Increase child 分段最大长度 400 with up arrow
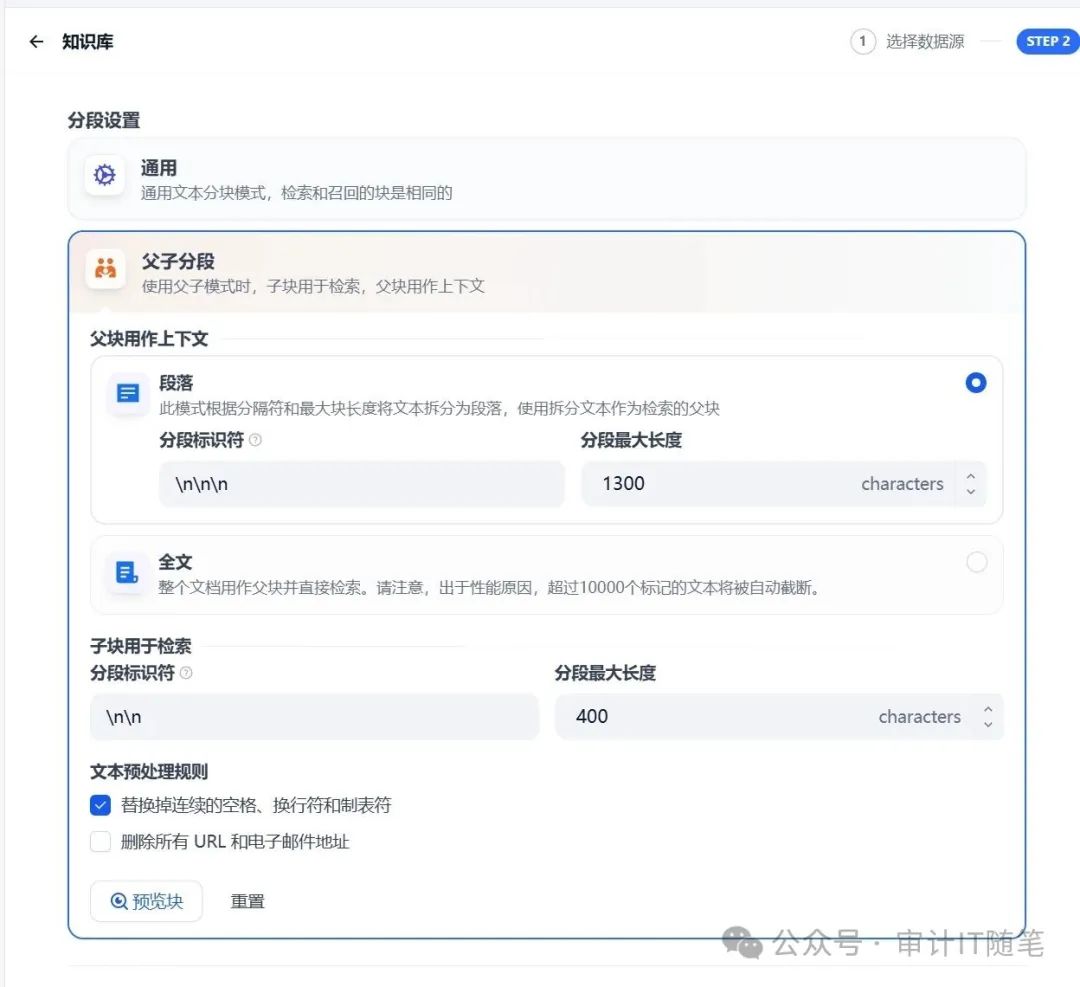 pos(988,709)
